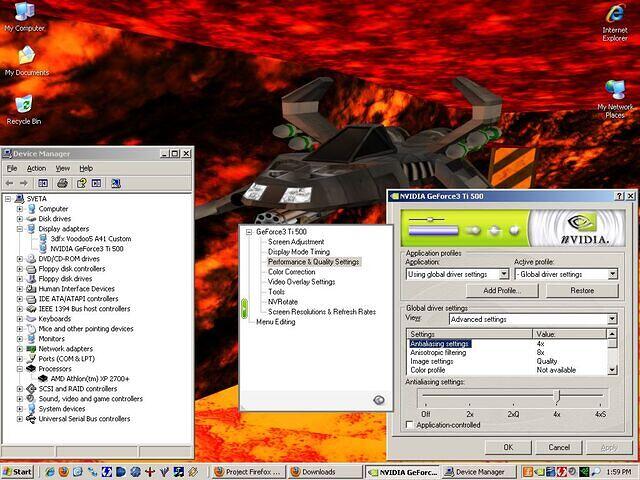Open the Action menu in Device Manager

pyautogui.click(x=36, y=168)
